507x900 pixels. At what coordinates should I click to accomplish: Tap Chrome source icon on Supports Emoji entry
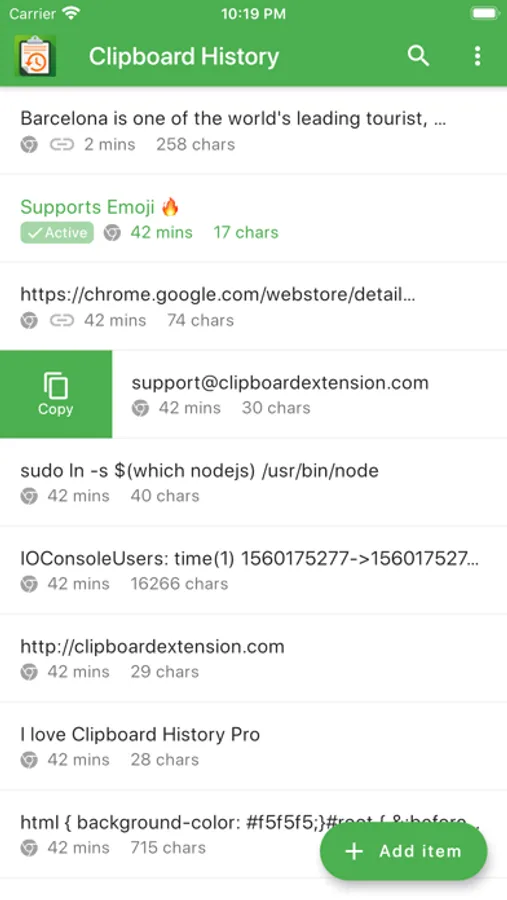click(x=112, y=232)
